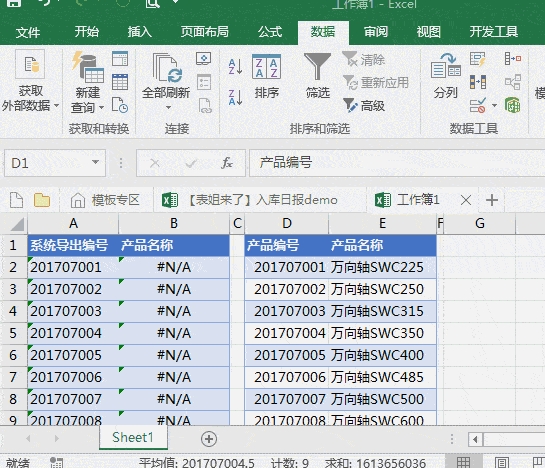Click cell 万向轴SWC400
Screen dimensions: 545x468
coord(382,355)
